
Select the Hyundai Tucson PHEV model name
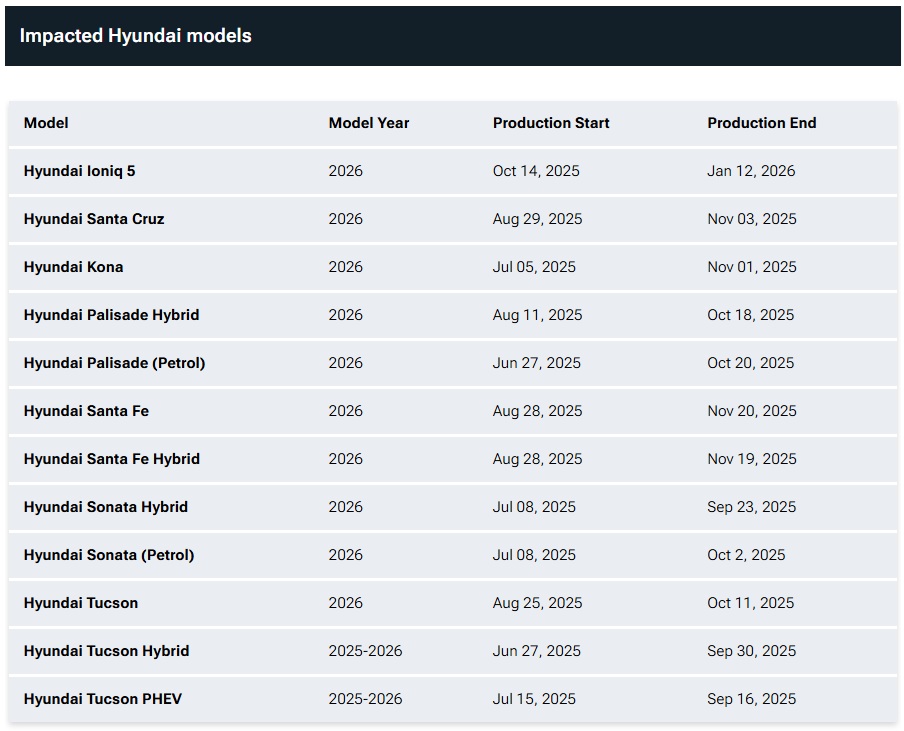(x=102, y=699)
